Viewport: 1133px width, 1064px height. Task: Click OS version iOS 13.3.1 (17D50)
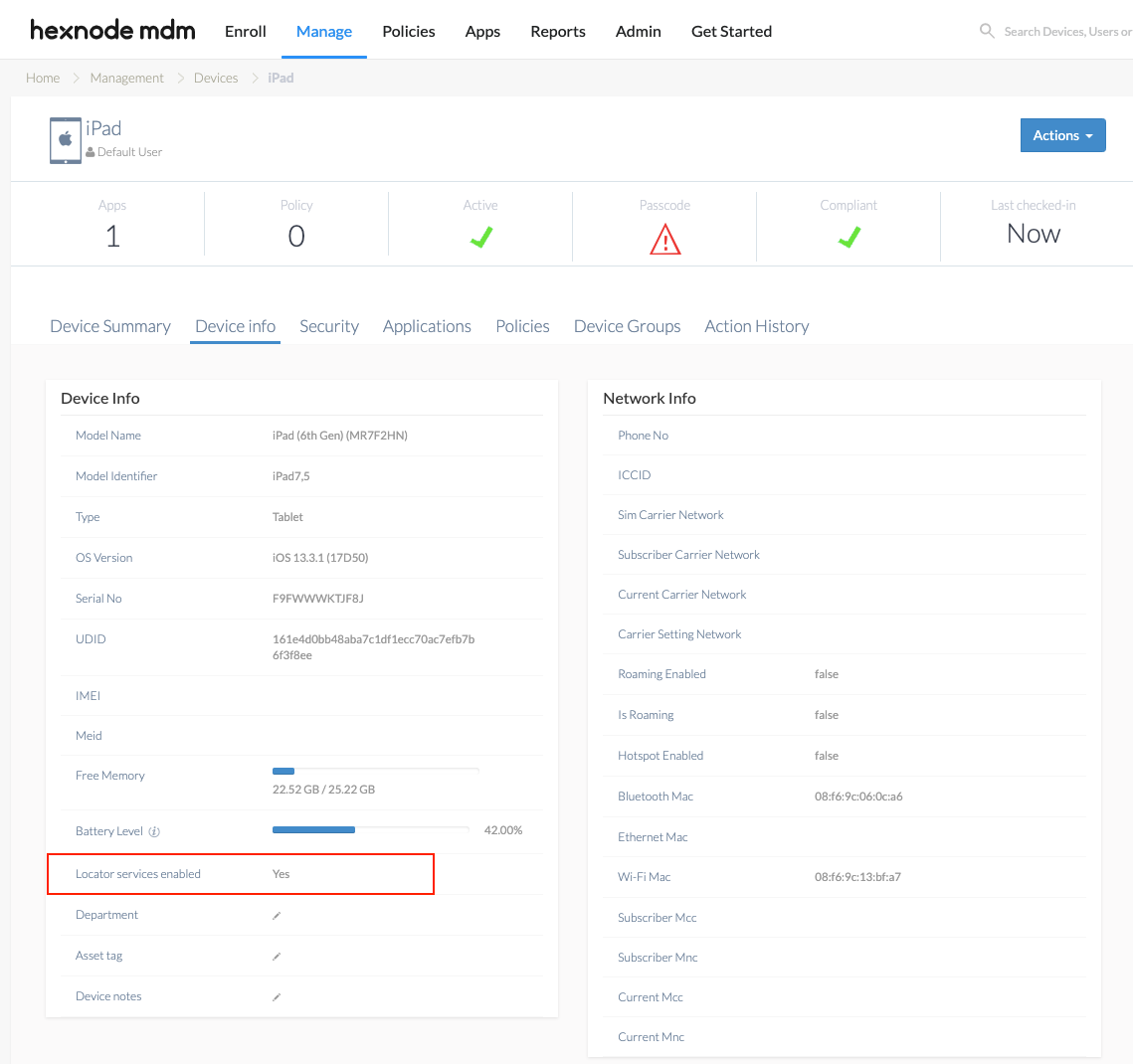320,558
